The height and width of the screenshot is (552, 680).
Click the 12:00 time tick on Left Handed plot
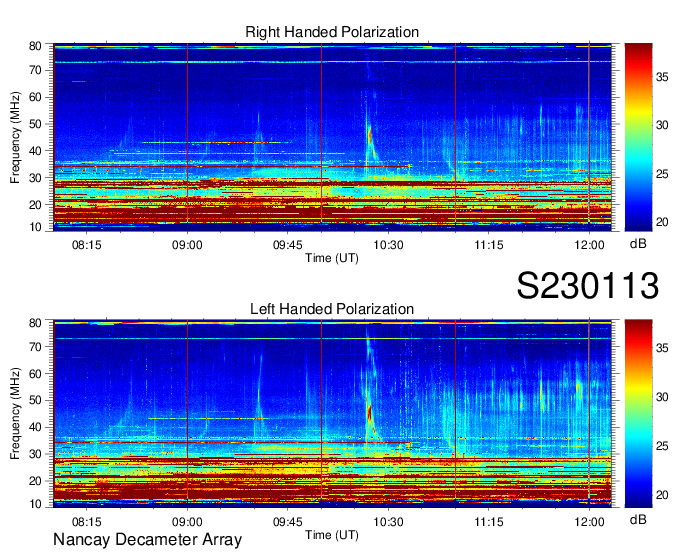pyautogui.click(x=589, y=521)
